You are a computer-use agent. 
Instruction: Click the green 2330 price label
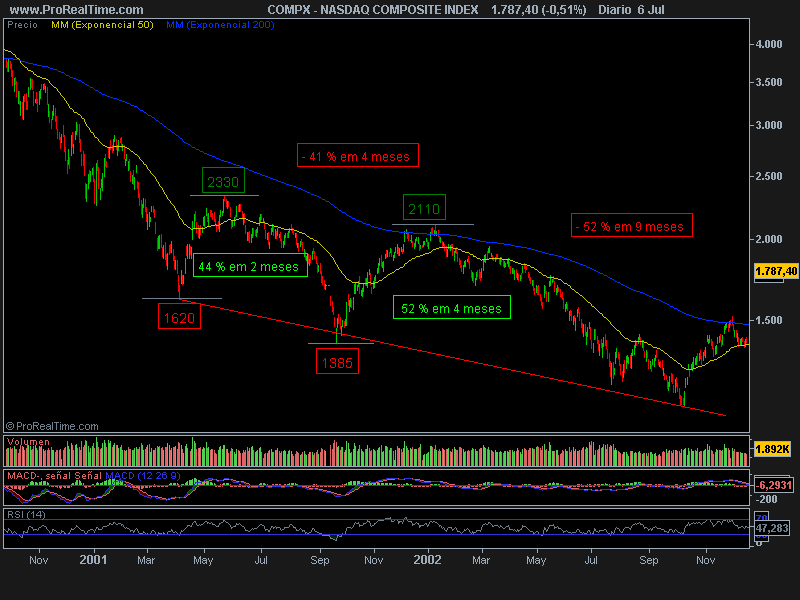coord(223,181)
